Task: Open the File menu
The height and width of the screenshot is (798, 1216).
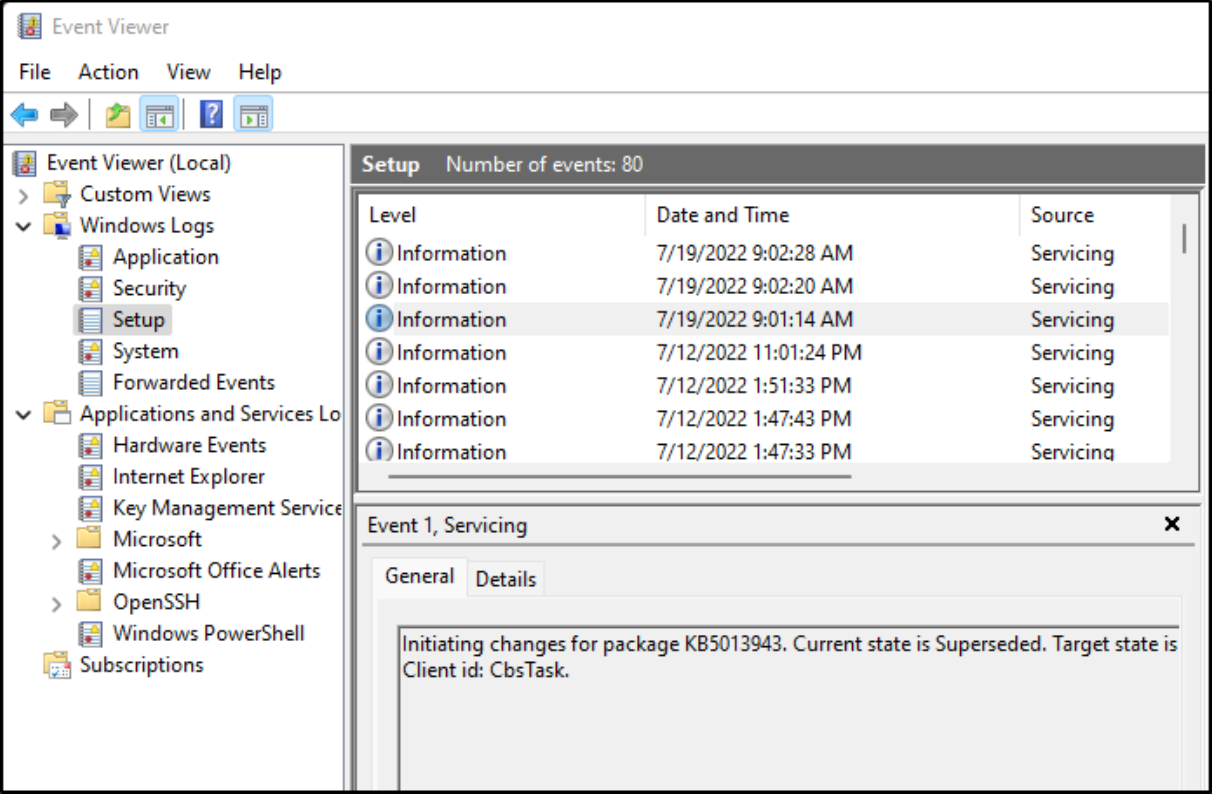Action: click(x=35, y=72)
